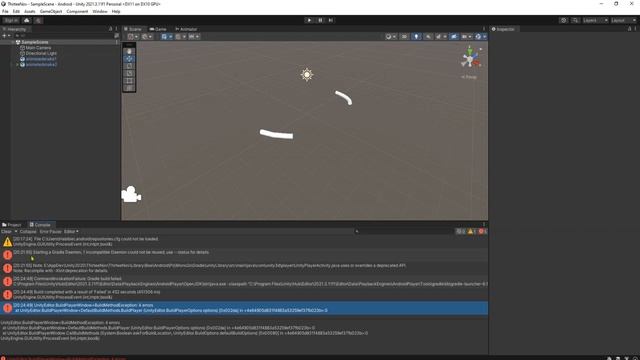Start Play mode with the Play button
This screenshot has height=360, width=640.
pos(309,20)
